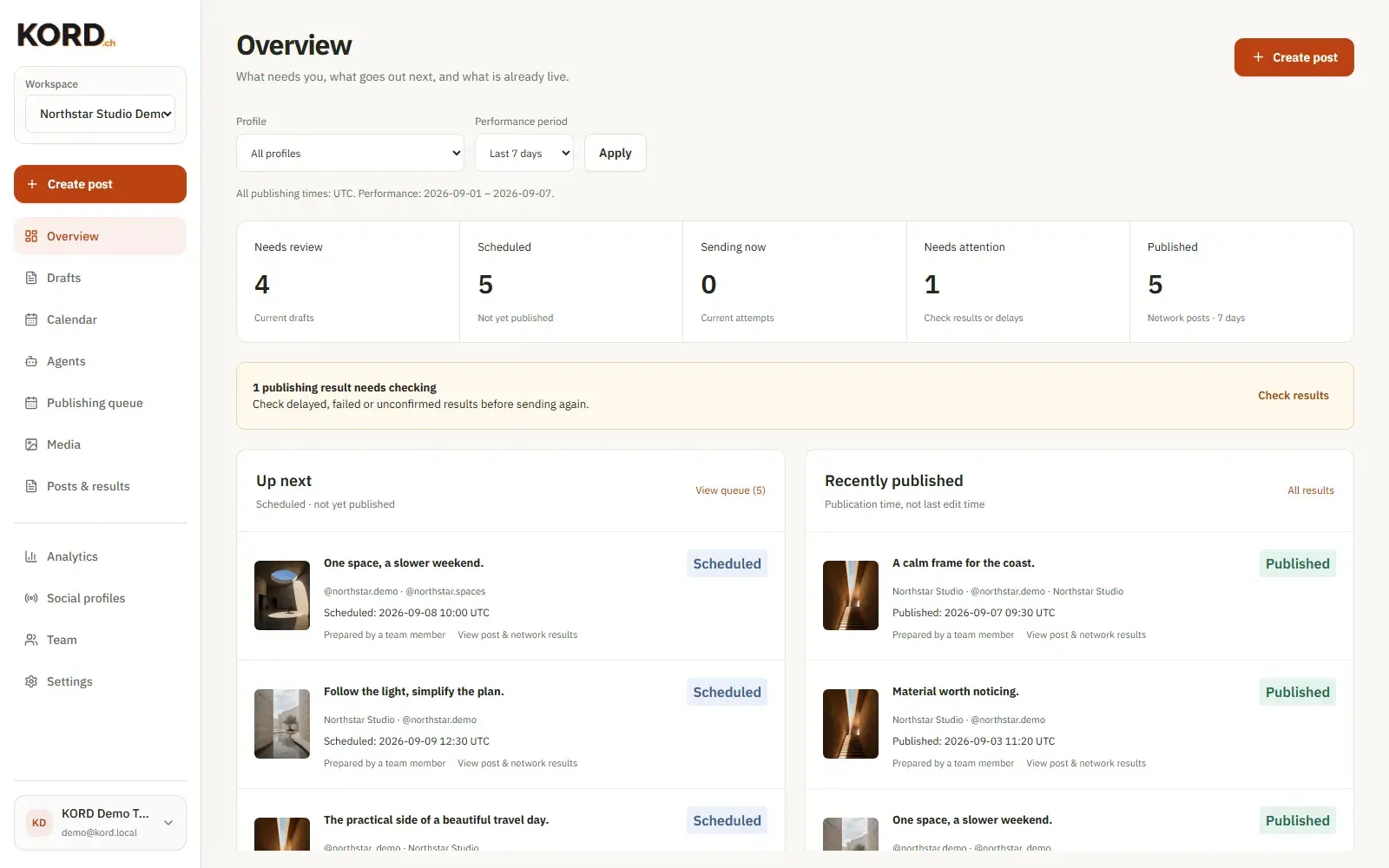
Task: Click the Publishing queue icon
Action: coord(31,403)
